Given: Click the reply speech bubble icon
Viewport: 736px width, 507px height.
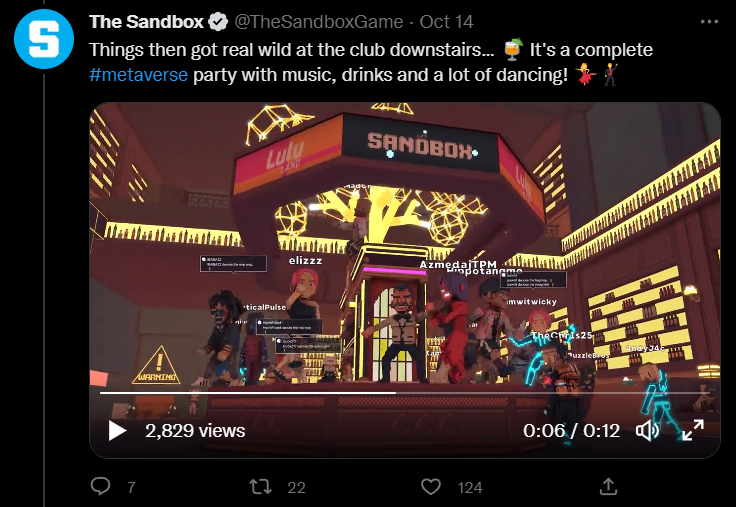Looking at the screenshot, I should (x=100, y=486).
